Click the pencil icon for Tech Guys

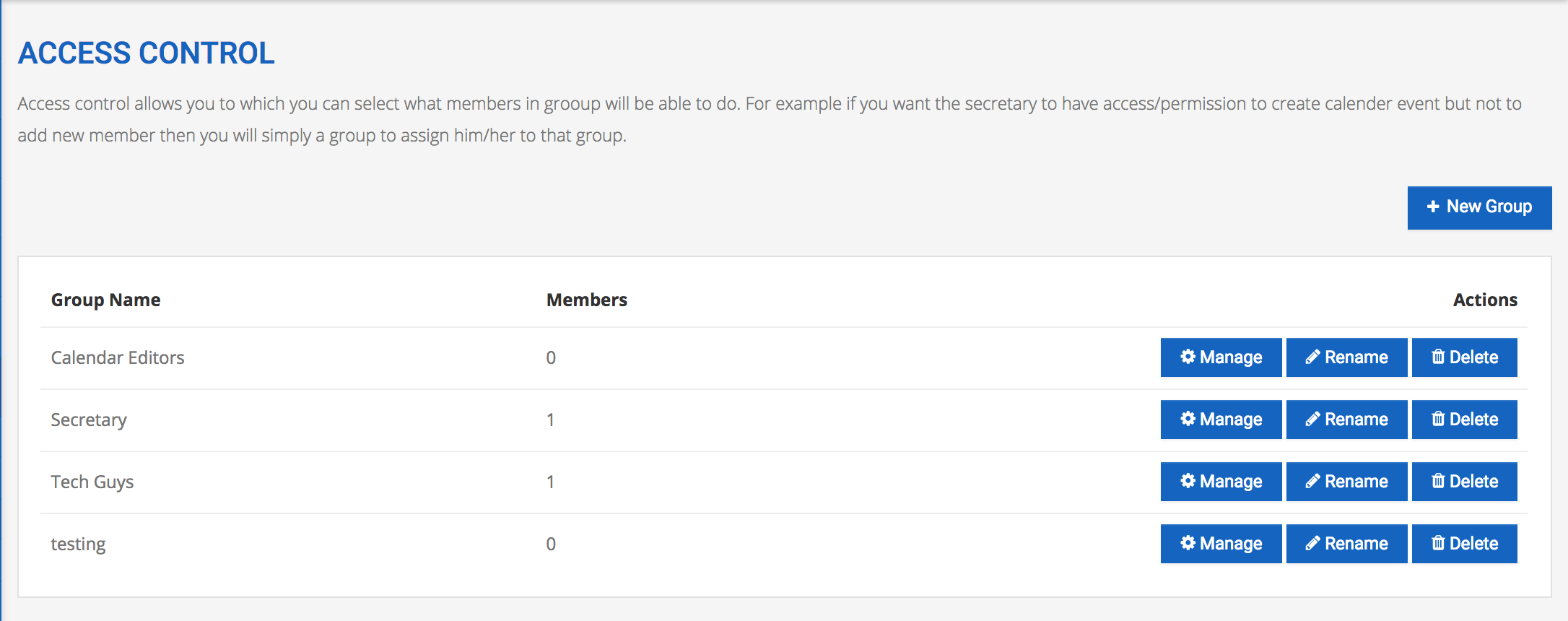click(x=1312, y=481)
